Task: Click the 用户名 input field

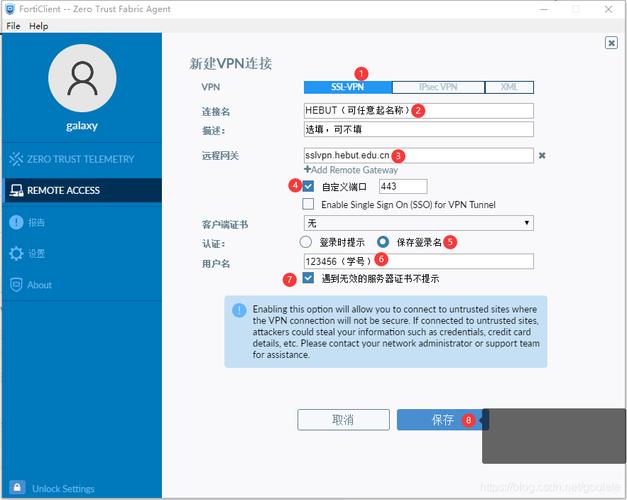Action: (419, 261)
